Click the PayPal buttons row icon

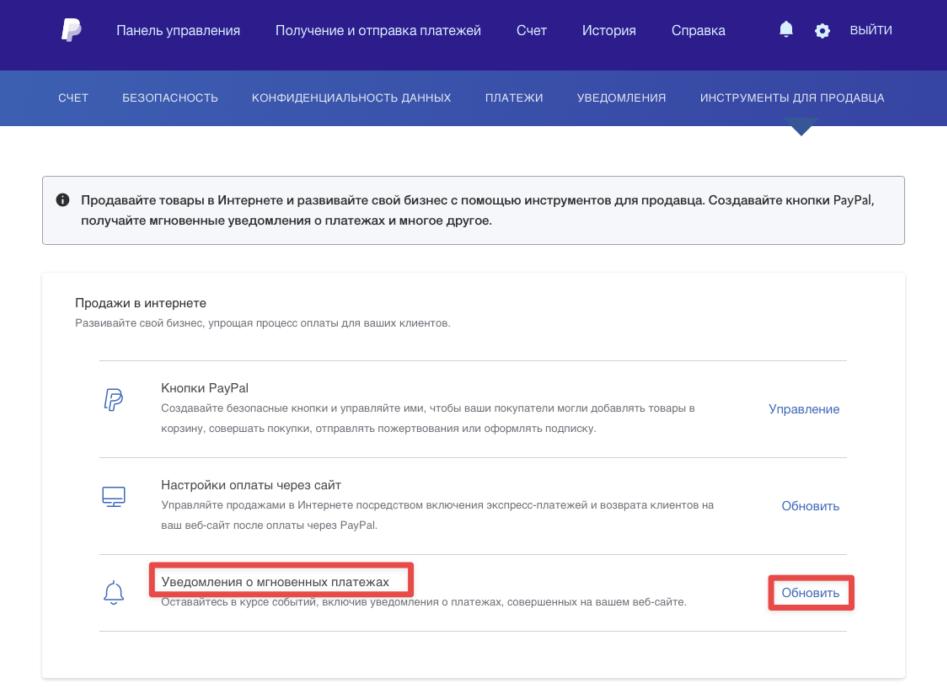113,400
